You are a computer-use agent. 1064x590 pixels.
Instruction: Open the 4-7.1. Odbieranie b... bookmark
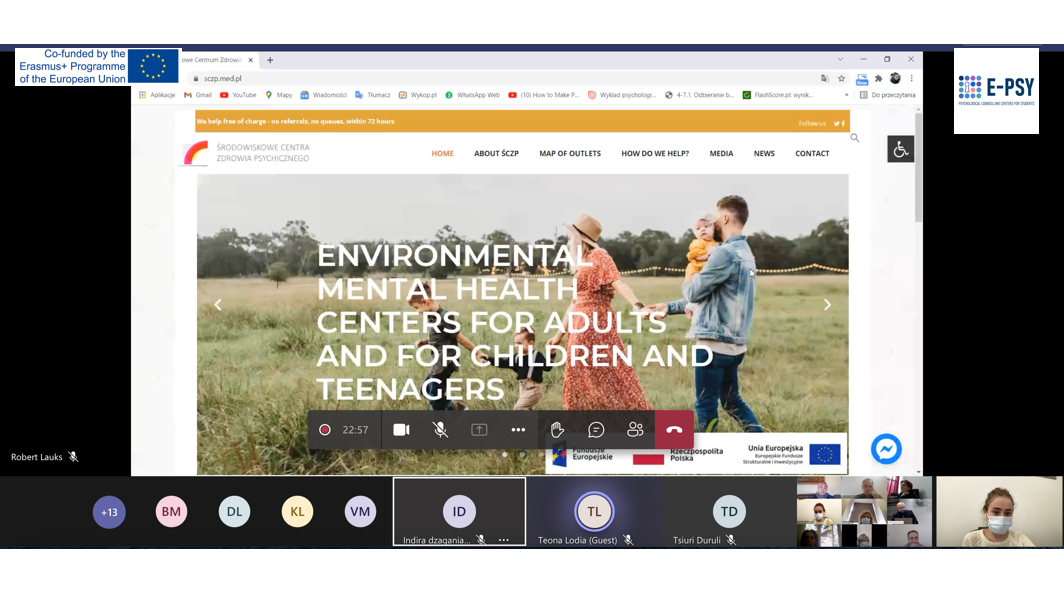700,95
